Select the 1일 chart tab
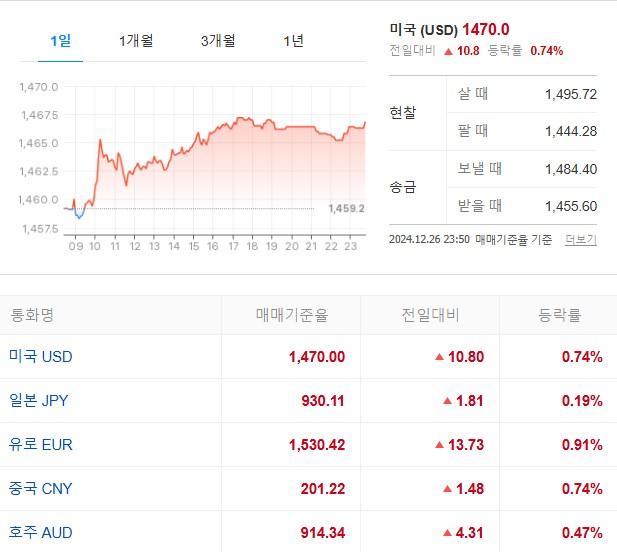Viewport: 617px width, 552px height. click(x=60, y=41)
